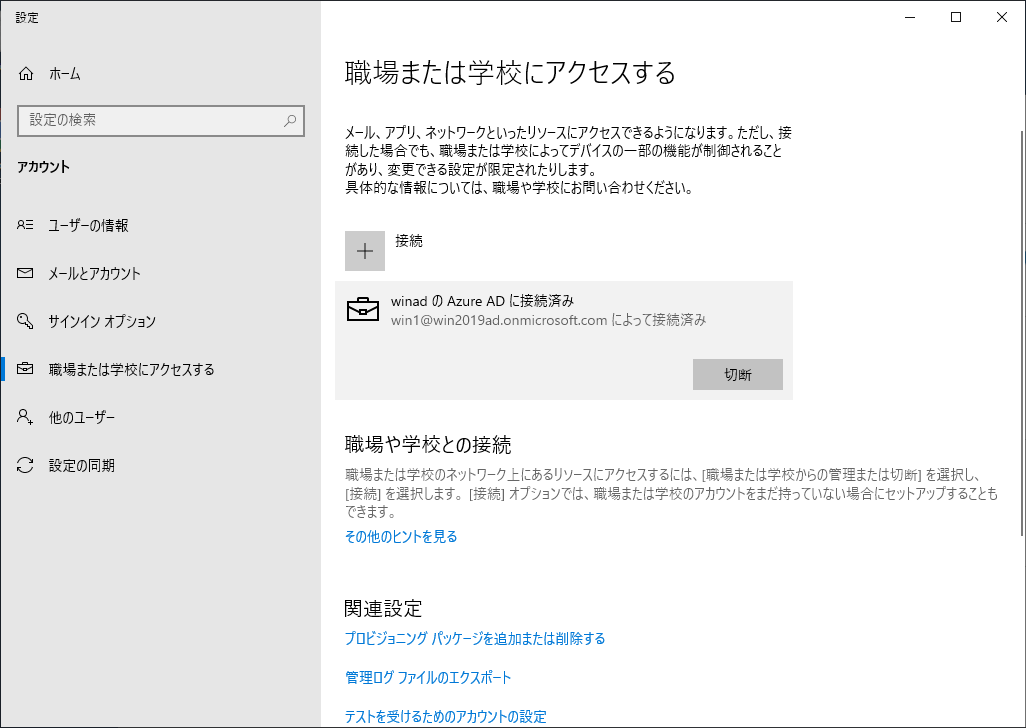Open ユーザーの情報 in the sidebar
The height and width of the screenshot is (728, 1026).
pyautogui.click(x=160, y=225)
